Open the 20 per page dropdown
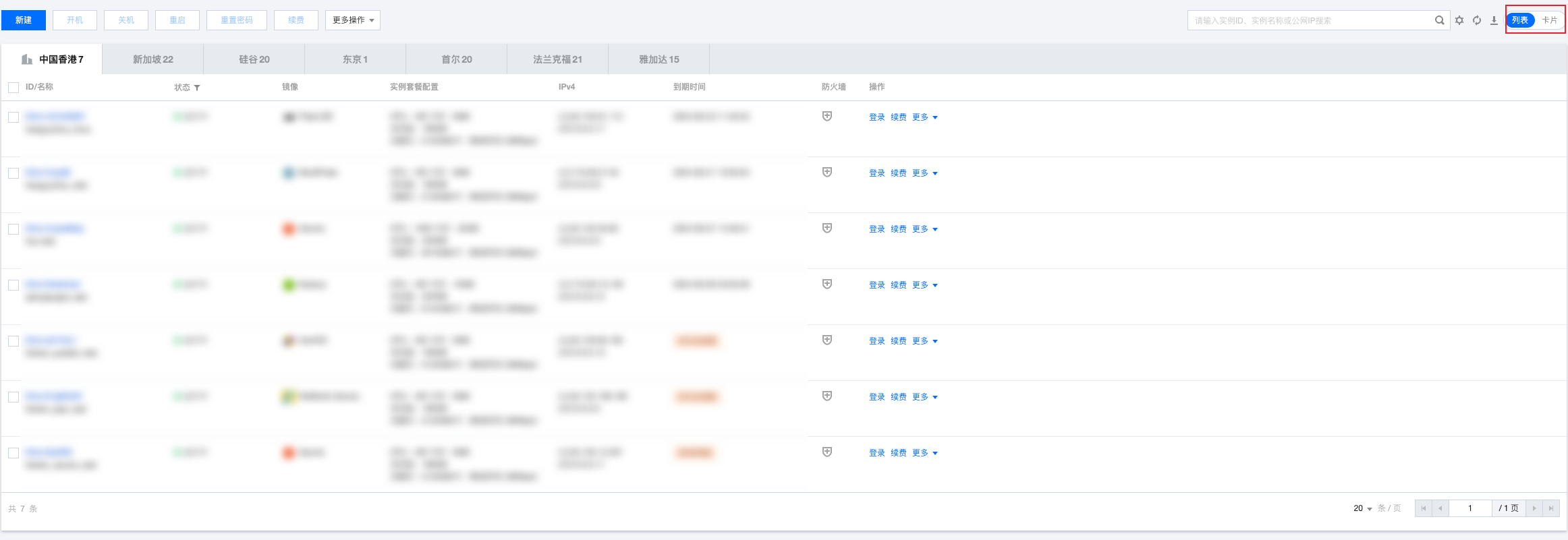The image size is (1568, 540). click(x=1363, y=508)
